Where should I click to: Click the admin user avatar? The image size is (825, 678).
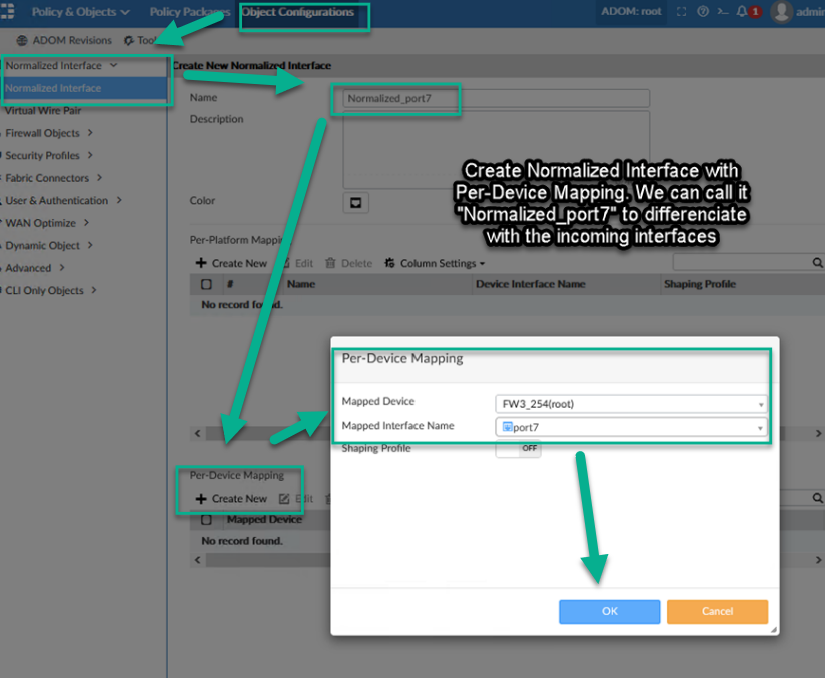click(x=782, y=12)
